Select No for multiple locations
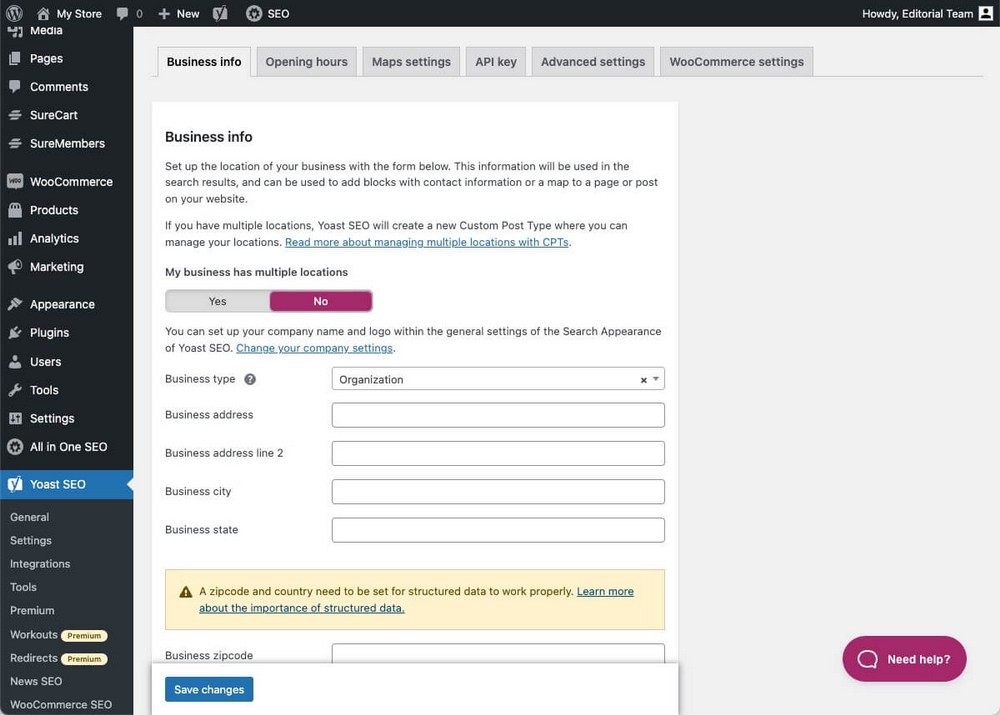The height and width of the screenshot is (715, 1000). point(321,301)
